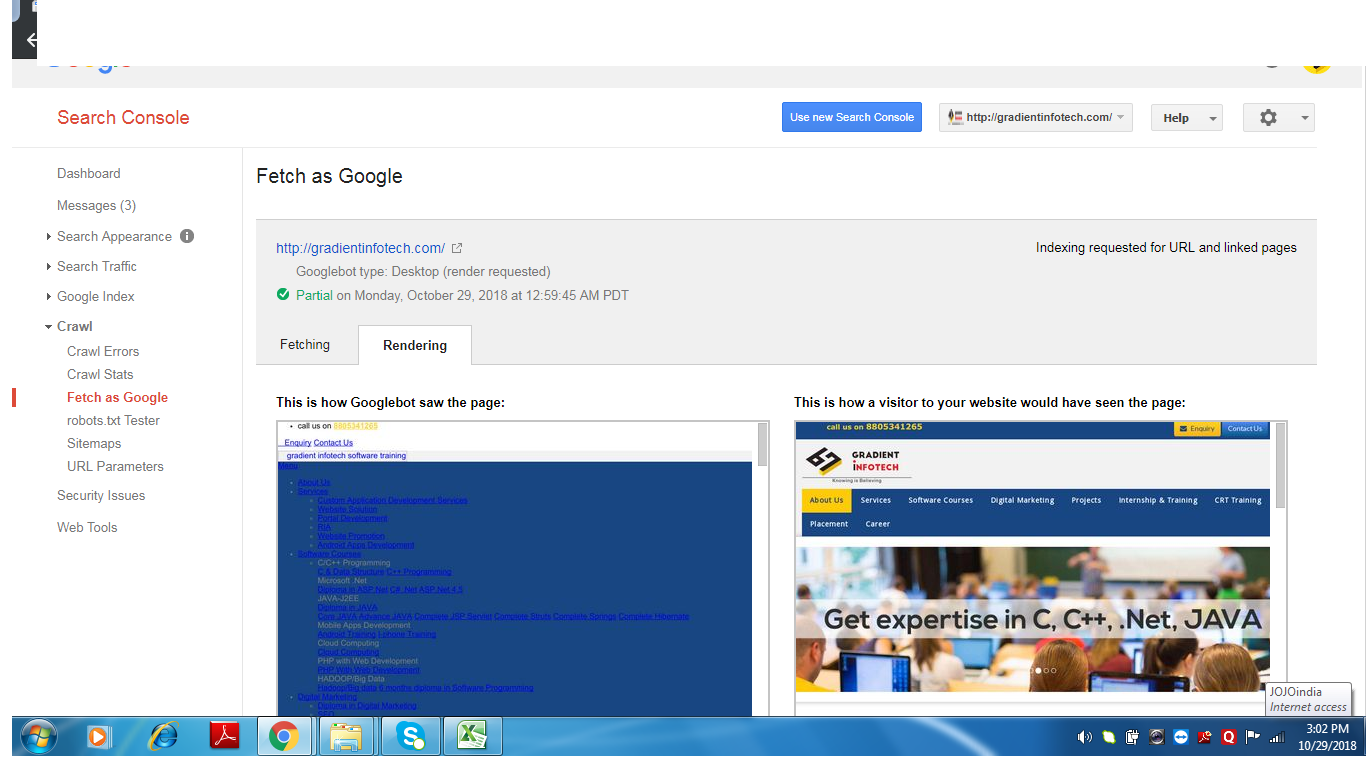
Task: Collapse the Crawl section
Action: [49, 327]
